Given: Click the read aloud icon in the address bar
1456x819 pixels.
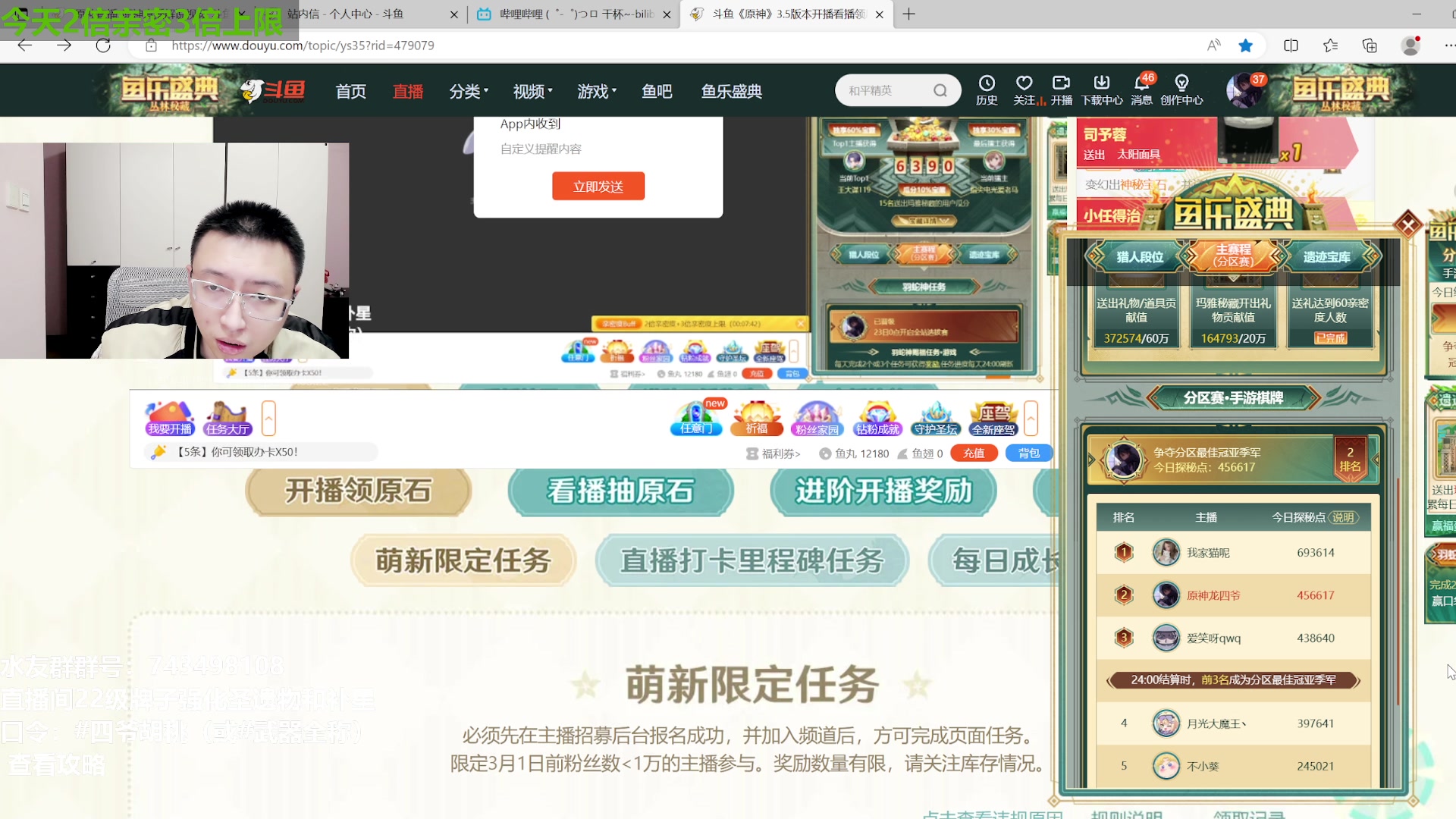Looking at the screenshot, I should tap(1214, 45).
